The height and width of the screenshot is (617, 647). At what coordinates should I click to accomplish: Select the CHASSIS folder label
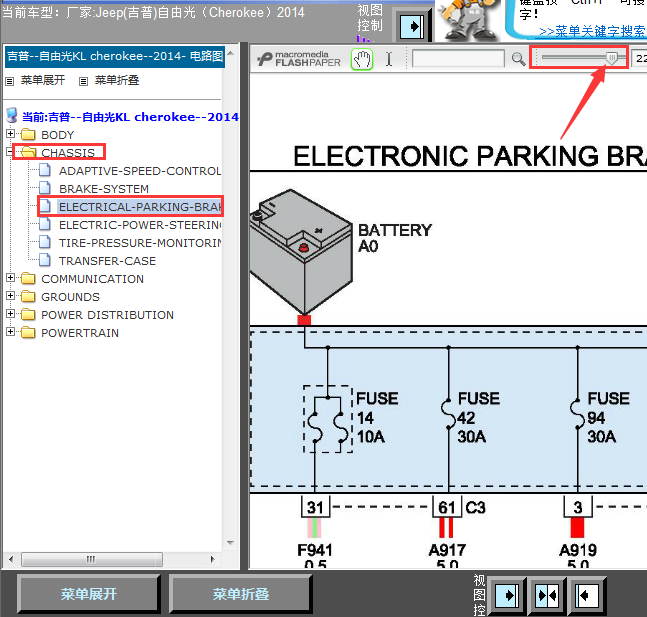[68, 153]
